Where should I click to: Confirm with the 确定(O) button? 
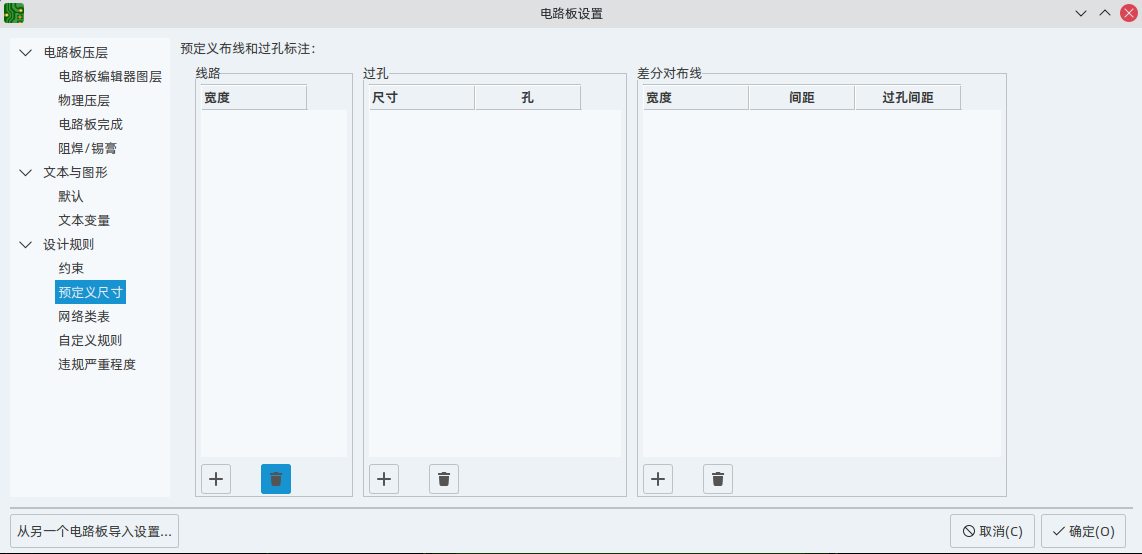tap(1083, 531)
